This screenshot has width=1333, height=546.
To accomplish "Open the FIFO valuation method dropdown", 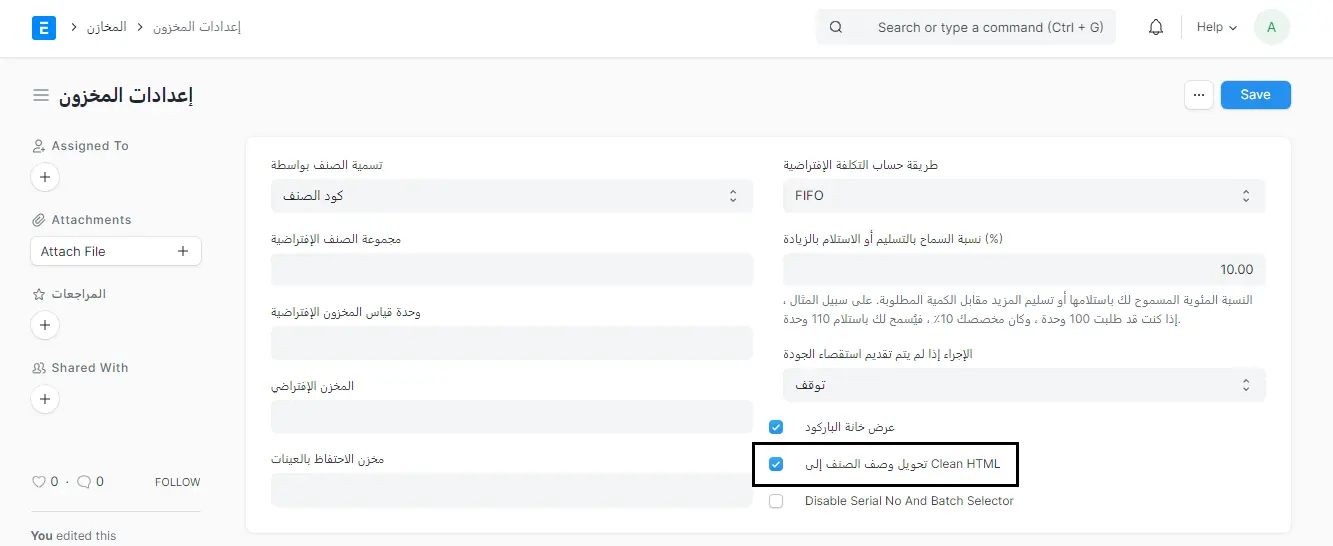I will point(1024,196).
